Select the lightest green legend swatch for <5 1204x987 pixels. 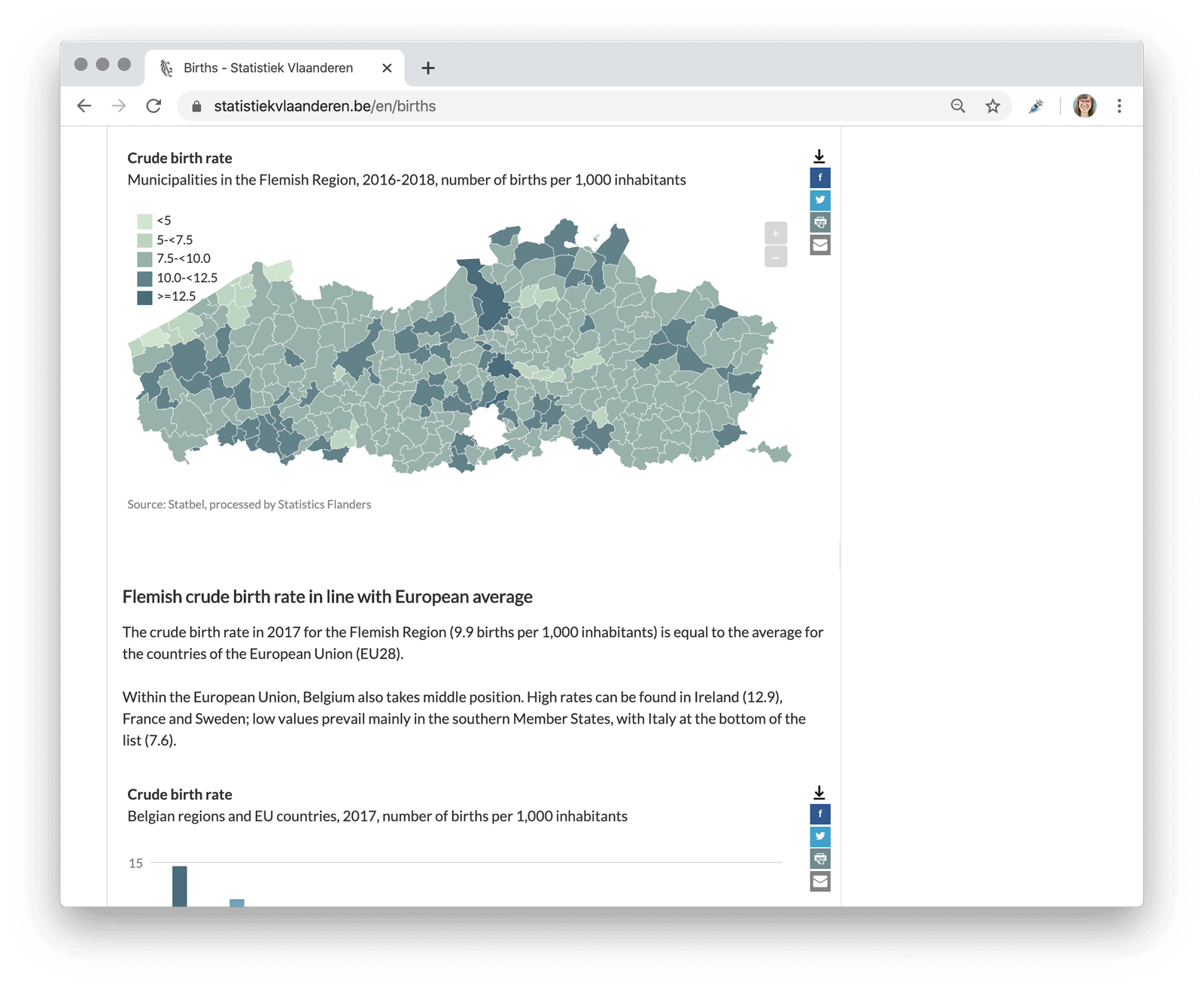pos(144,221)
